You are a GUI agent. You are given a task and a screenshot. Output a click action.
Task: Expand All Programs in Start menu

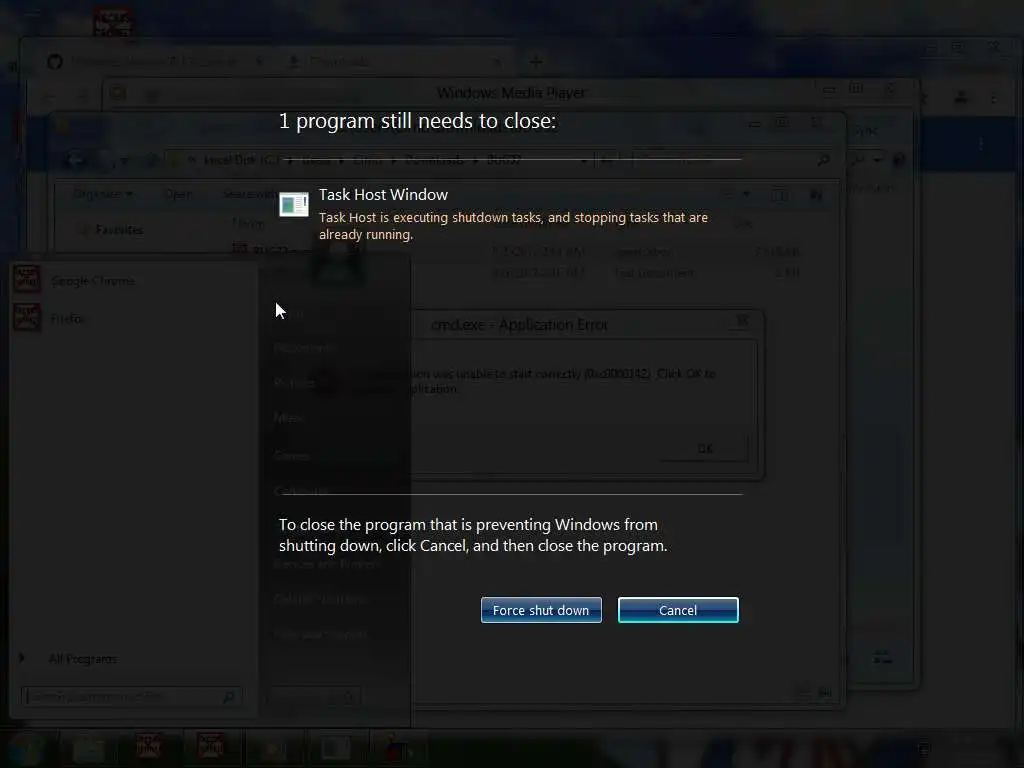(x=83, y=659)
